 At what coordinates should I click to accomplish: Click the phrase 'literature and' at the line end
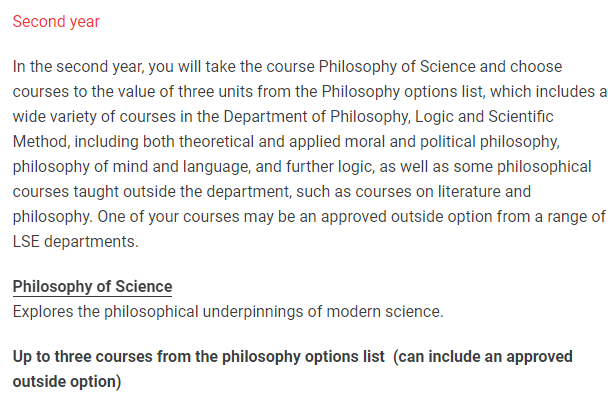[x=484, y=191]
